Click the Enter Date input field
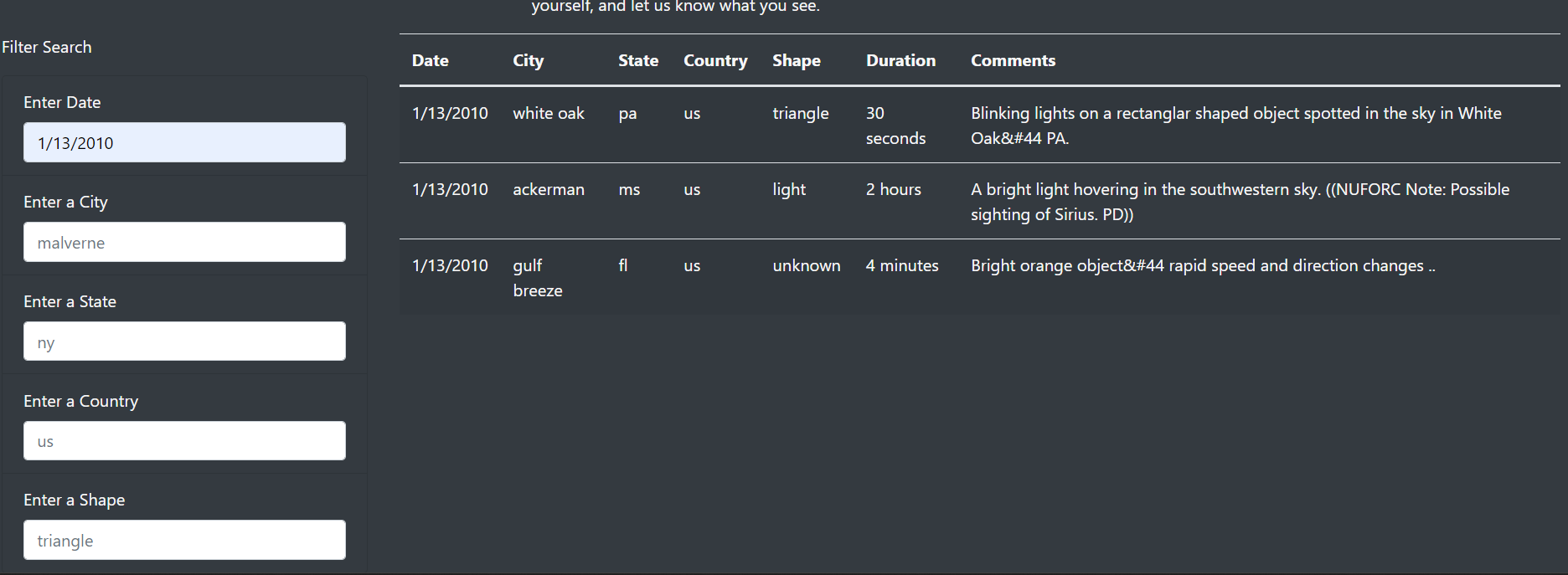The image size is (1568, 575). (183, 142)
